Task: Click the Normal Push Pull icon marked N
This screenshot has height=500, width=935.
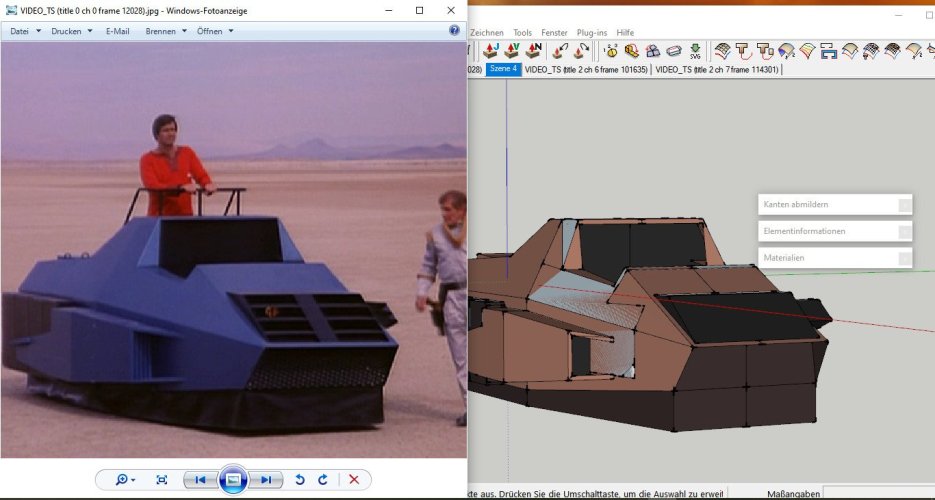Action: tap(534, 51)
